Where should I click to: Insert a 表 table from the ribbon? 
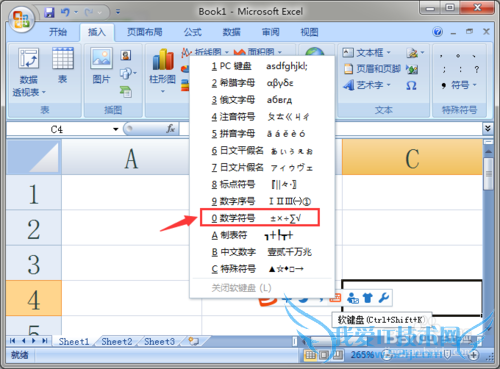[63, 66]
